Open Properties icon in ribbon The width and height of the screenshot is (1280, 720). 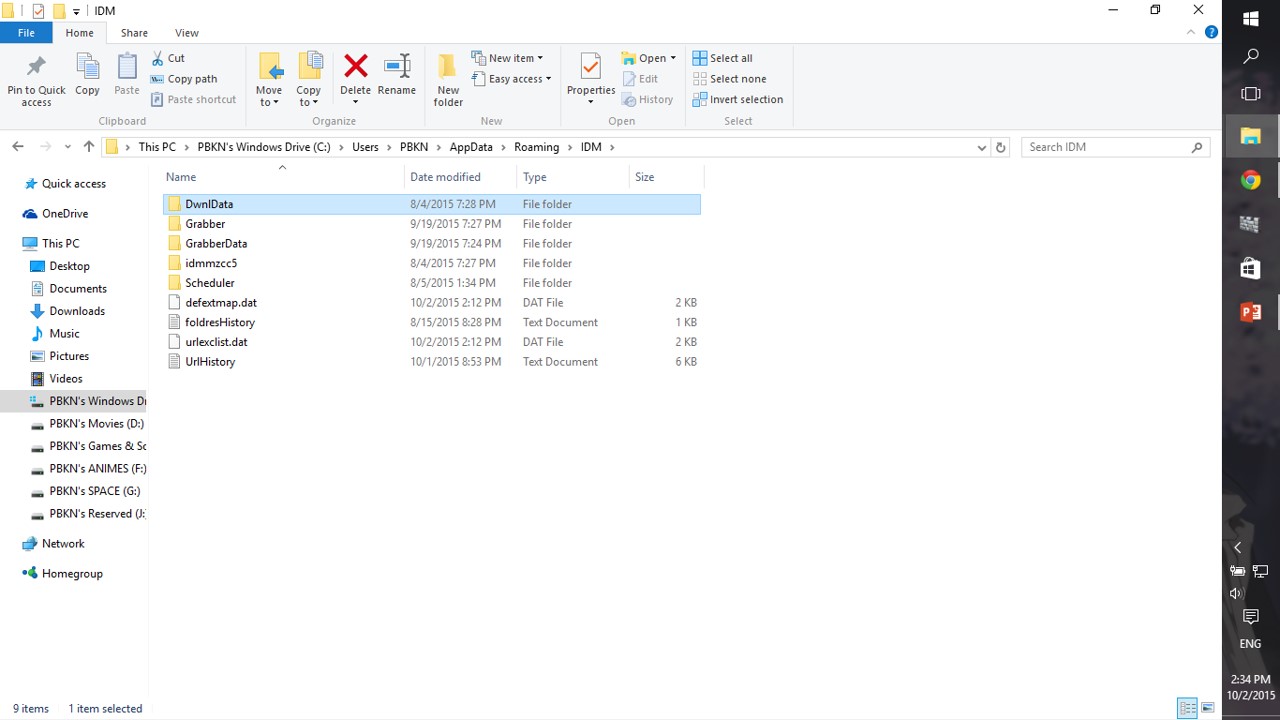coord(590,67)
